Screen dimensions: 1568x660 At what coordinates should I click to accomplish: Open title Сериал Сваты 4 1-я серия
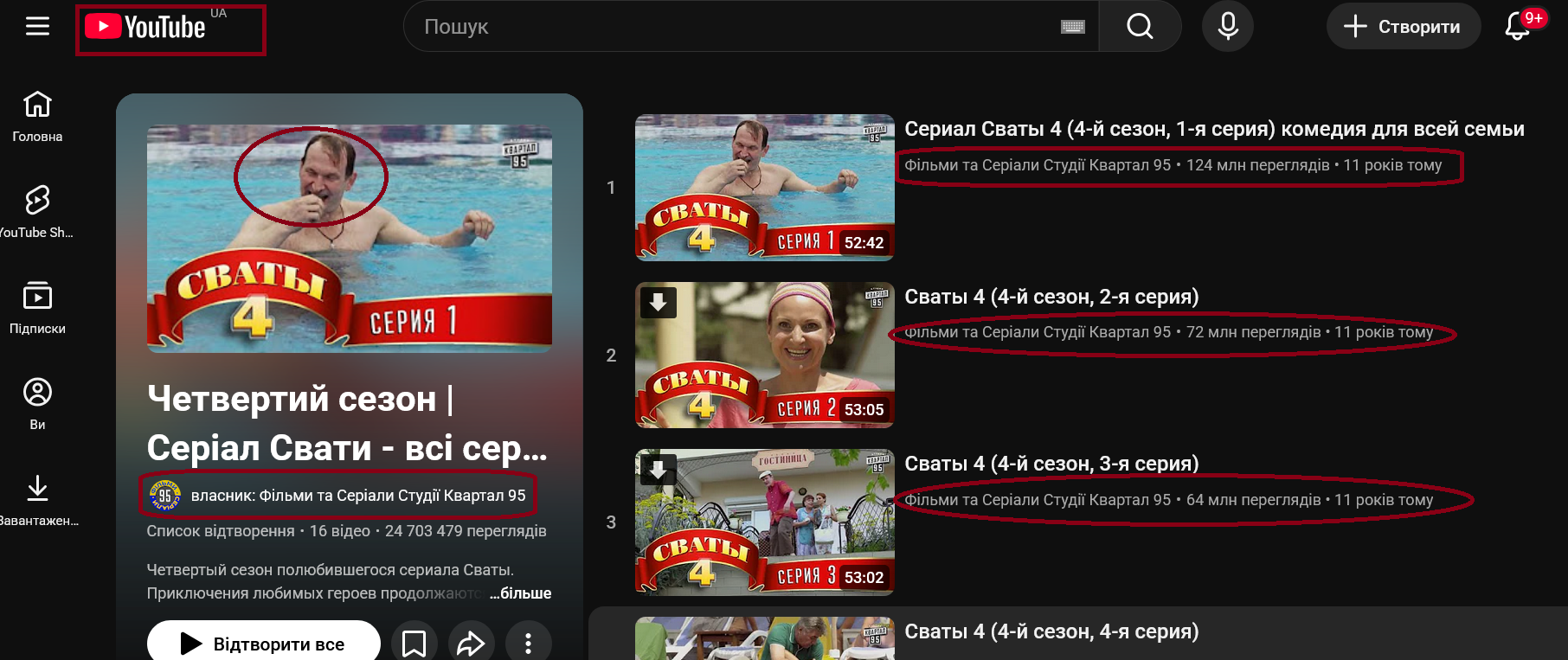pyautogui.click(x=1214, y=129)
